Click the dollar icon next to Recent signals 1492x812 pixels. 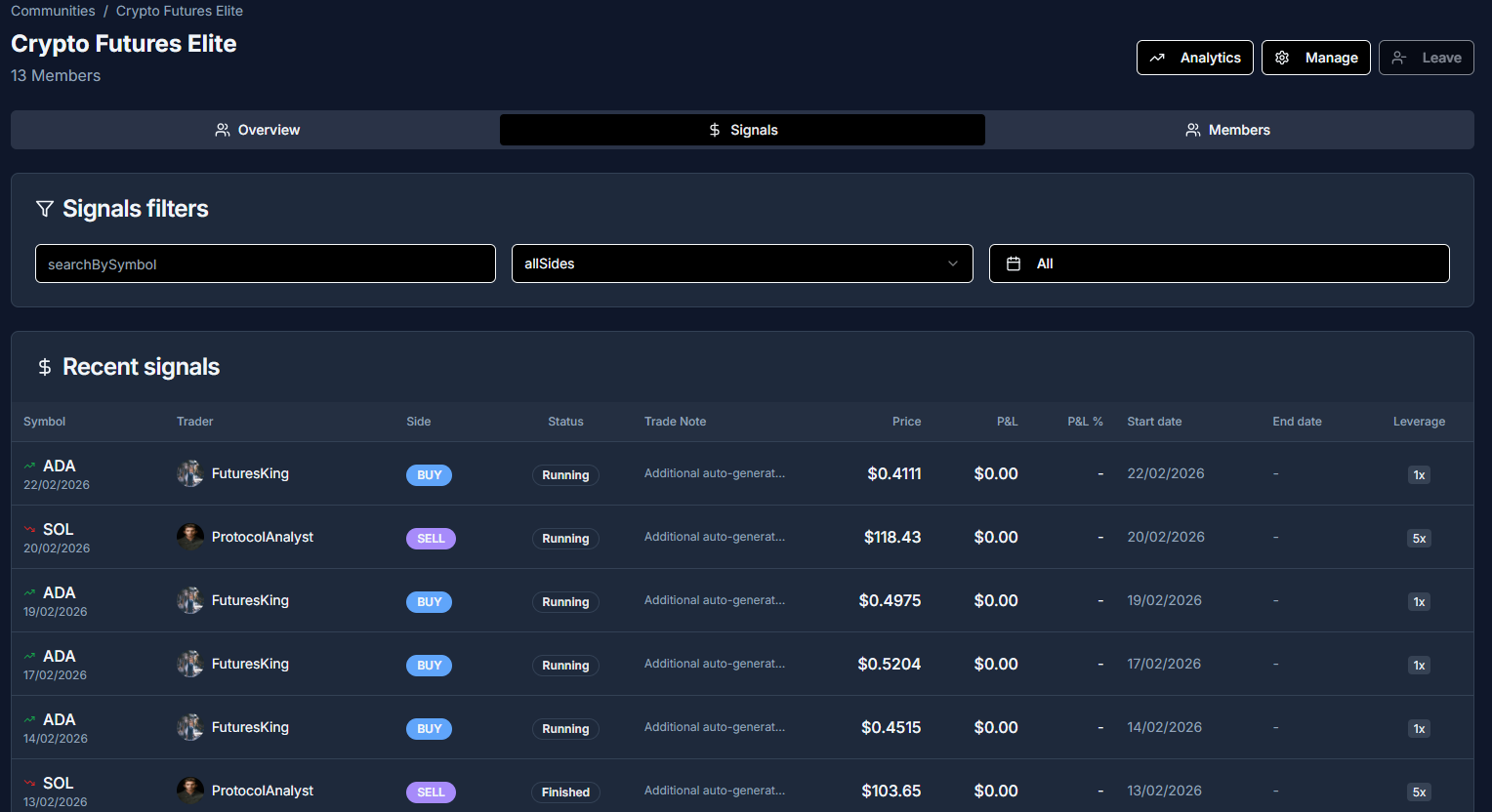point(44,367)
